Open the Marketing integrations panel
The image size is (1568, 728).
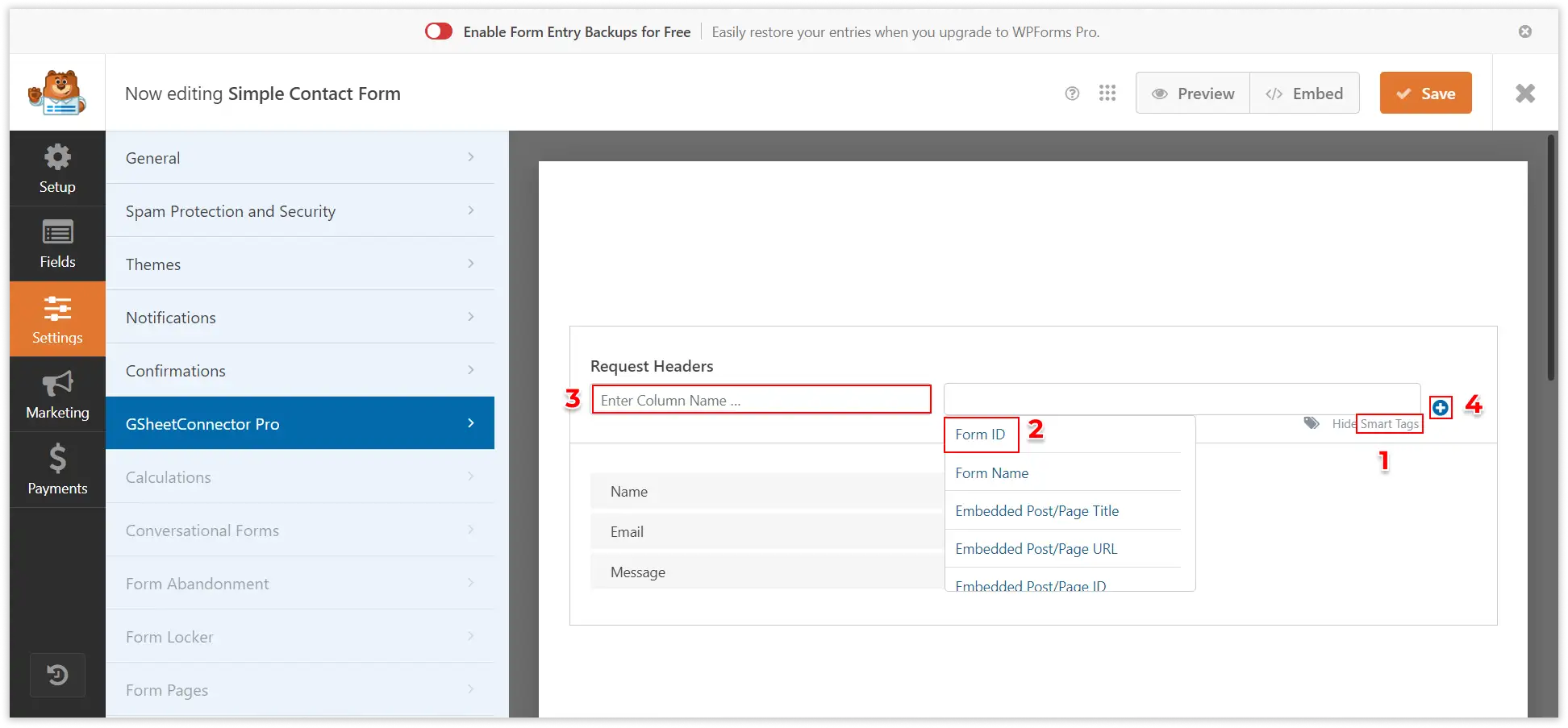coord(57,394)
